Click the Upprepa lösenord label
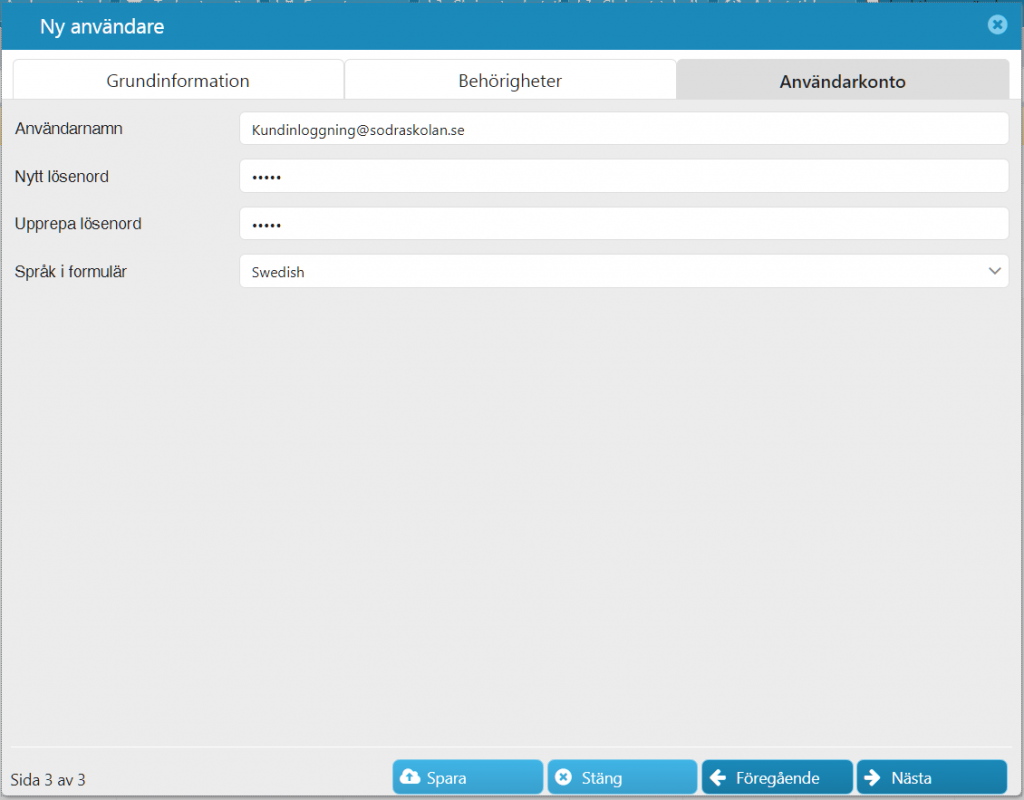 point(78,224)
